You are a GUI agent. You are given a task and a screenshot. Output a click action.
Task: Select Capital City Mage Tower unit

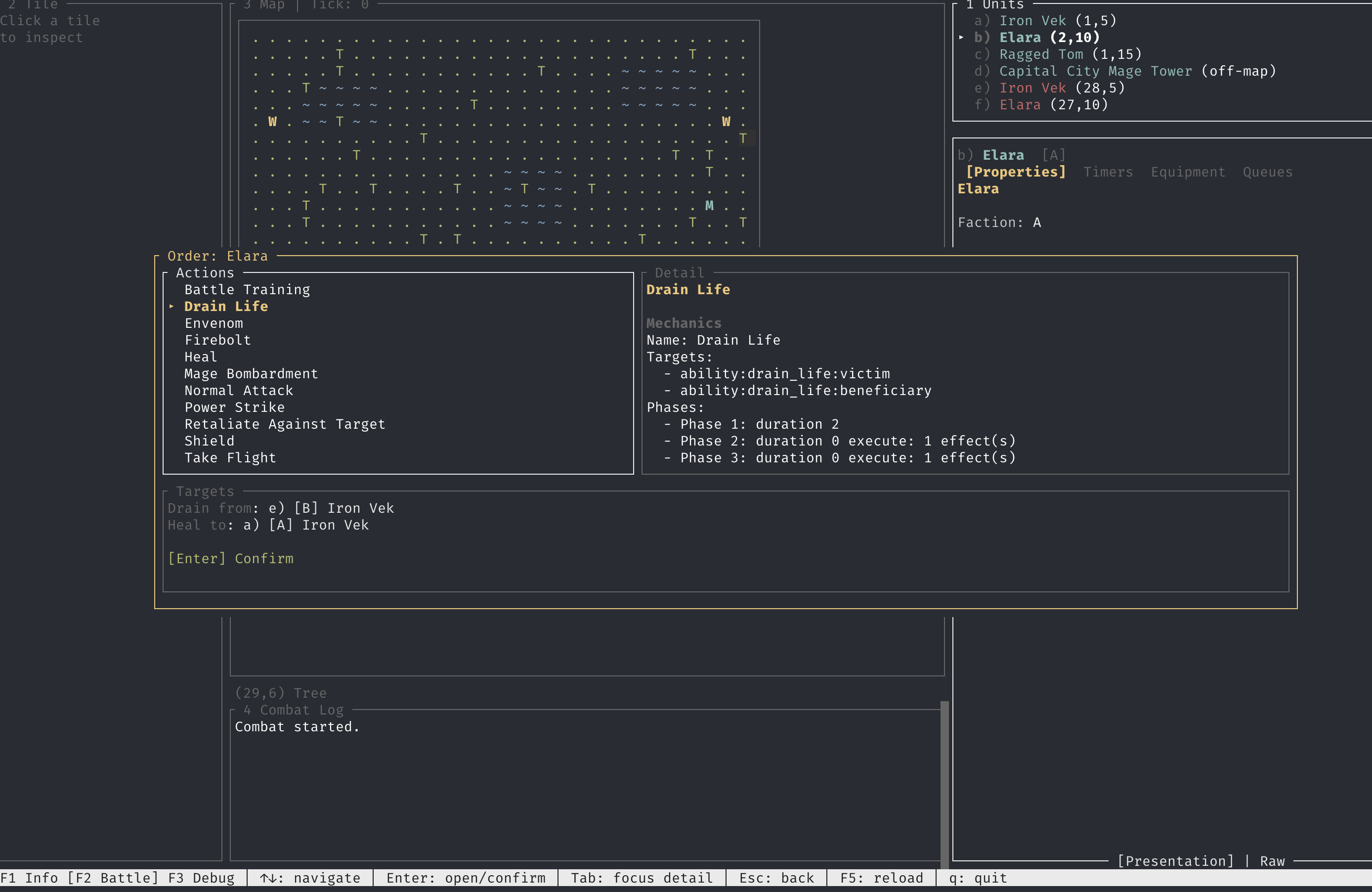[x=1125, y=71]
